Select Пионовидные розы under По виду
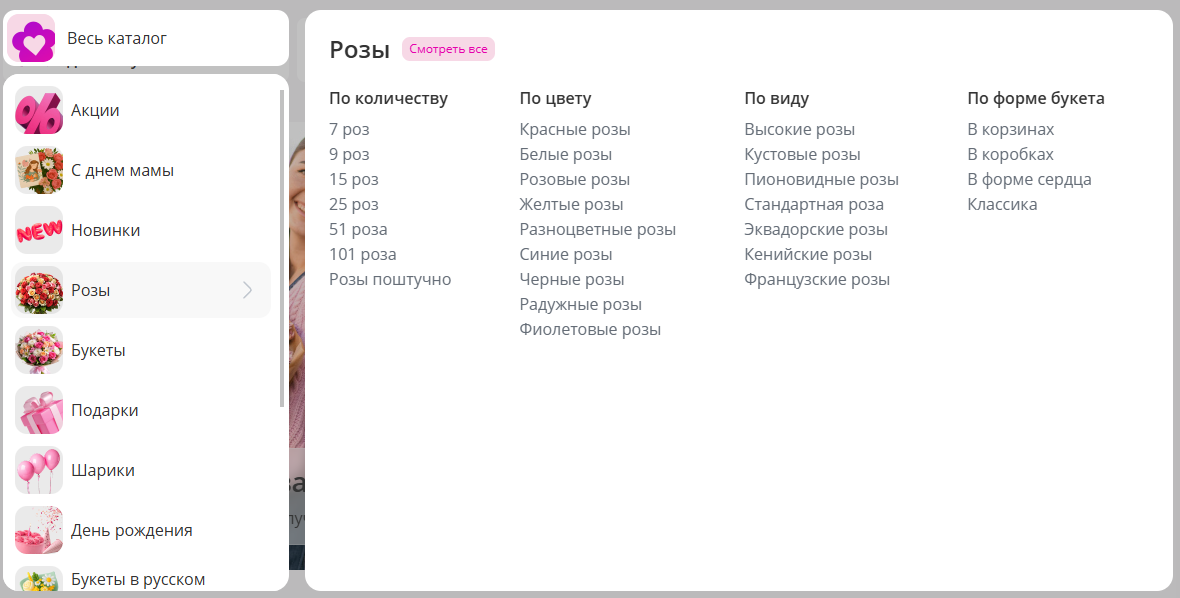 (x=821, y=179)
